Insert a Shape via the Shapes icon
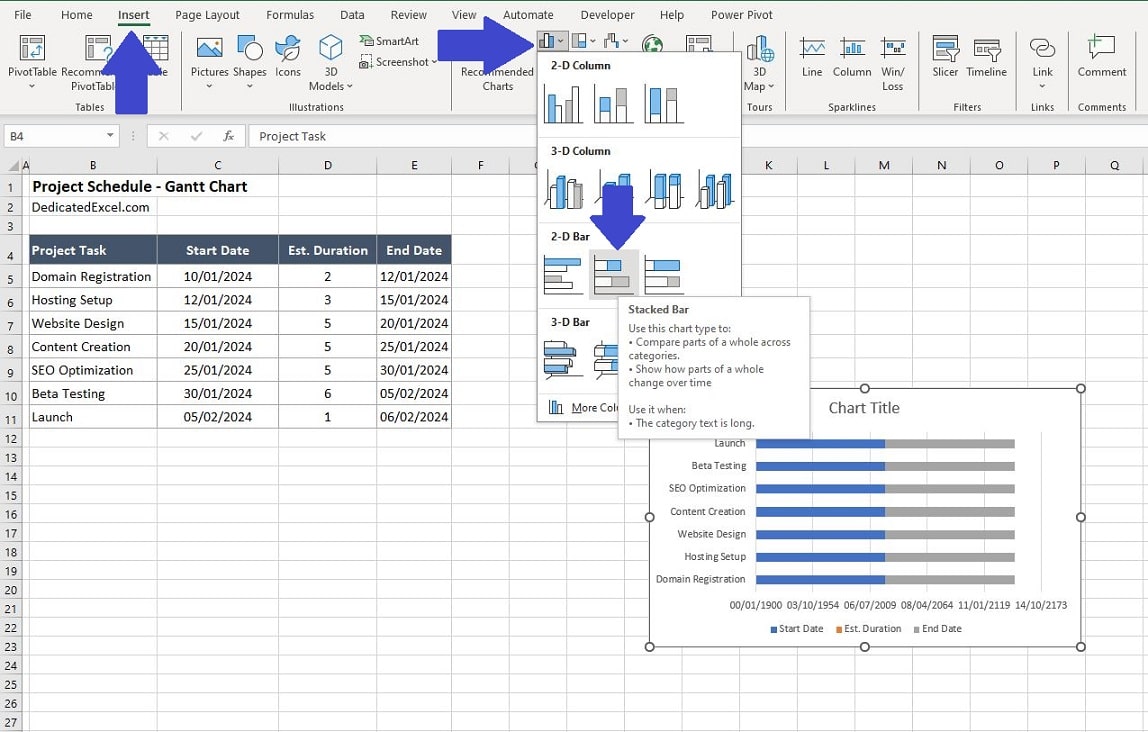1148x732 pixels. pyautogui.click(x=250, y=61)
